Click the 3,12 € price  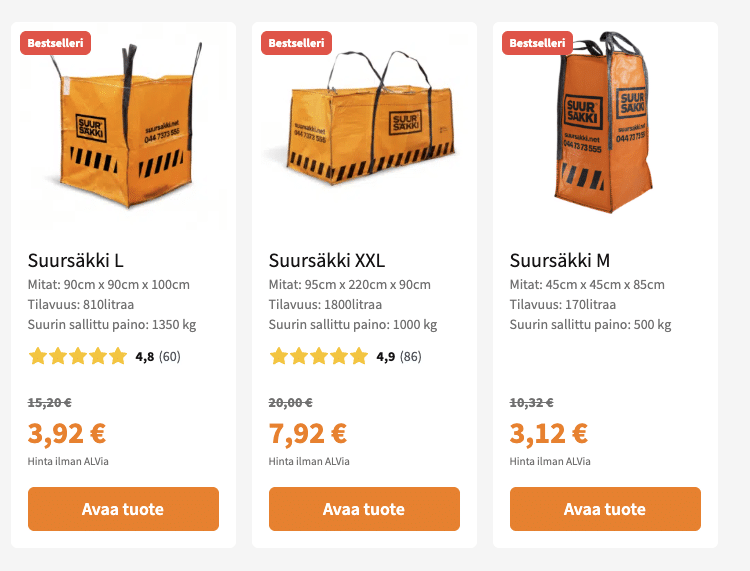(549, 434)
